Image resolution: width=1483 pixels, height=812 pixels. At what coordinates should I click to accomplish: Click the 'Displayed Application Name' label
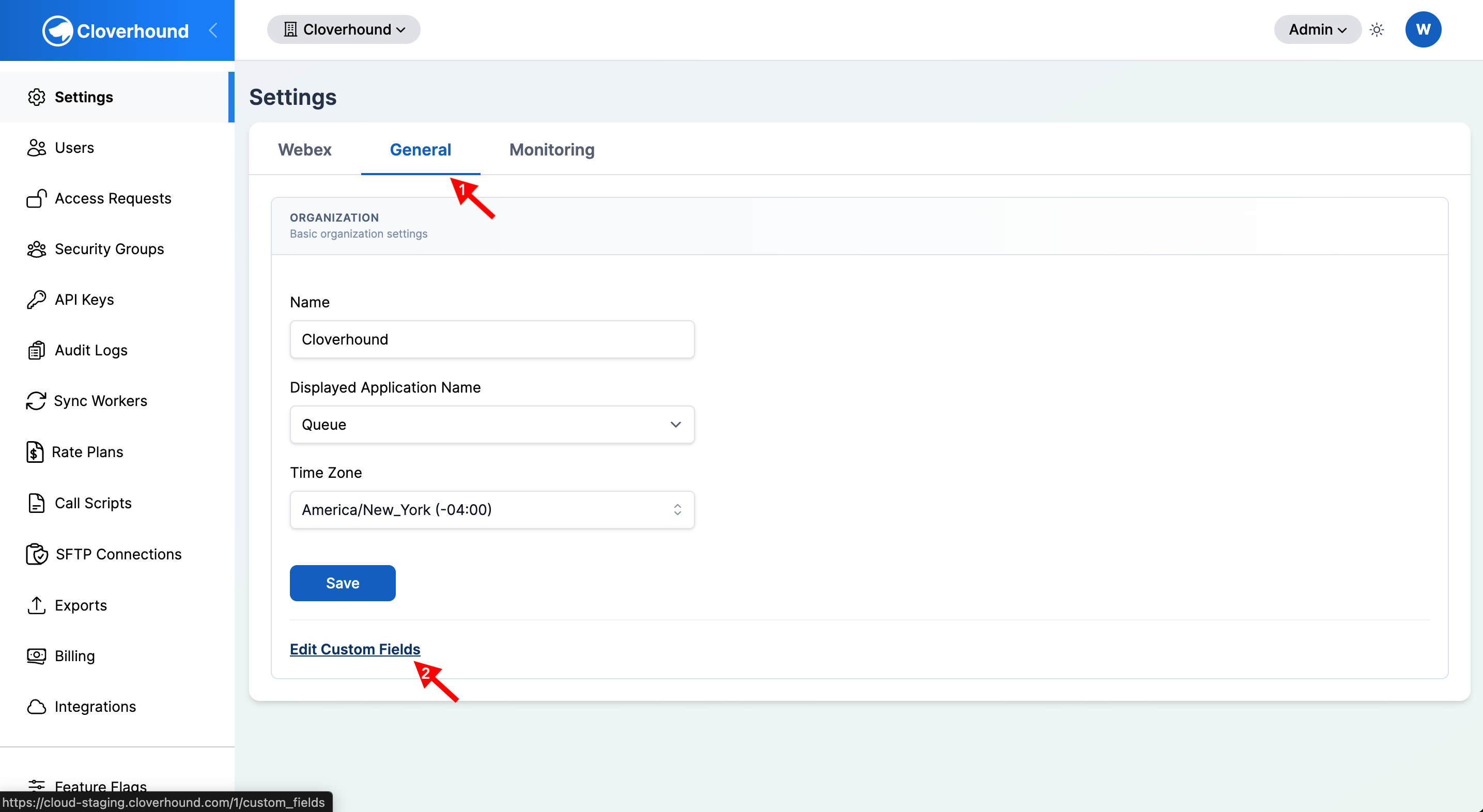(384, 387)
